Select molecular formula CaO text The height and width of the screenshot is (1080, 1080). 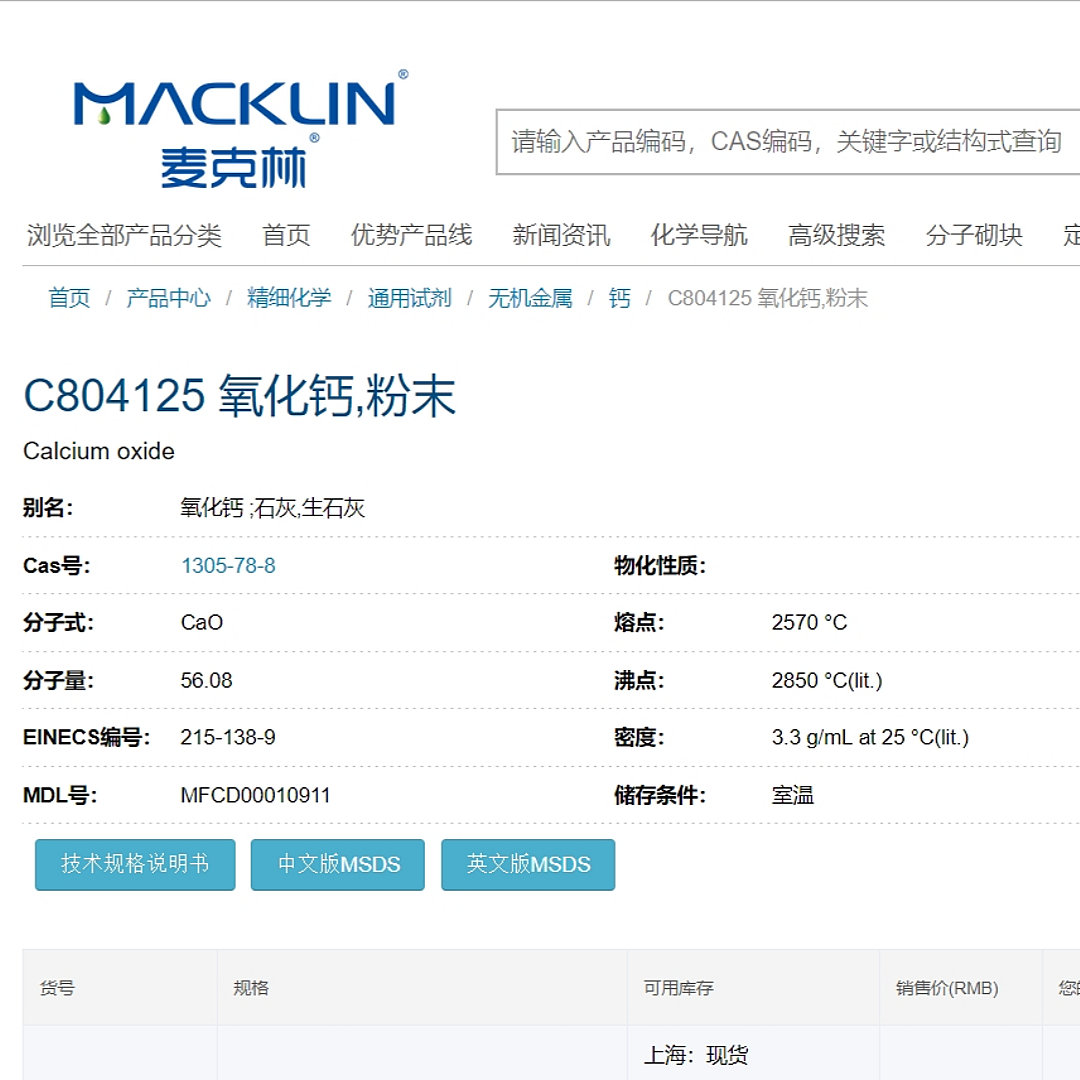(x=202, y=623)
